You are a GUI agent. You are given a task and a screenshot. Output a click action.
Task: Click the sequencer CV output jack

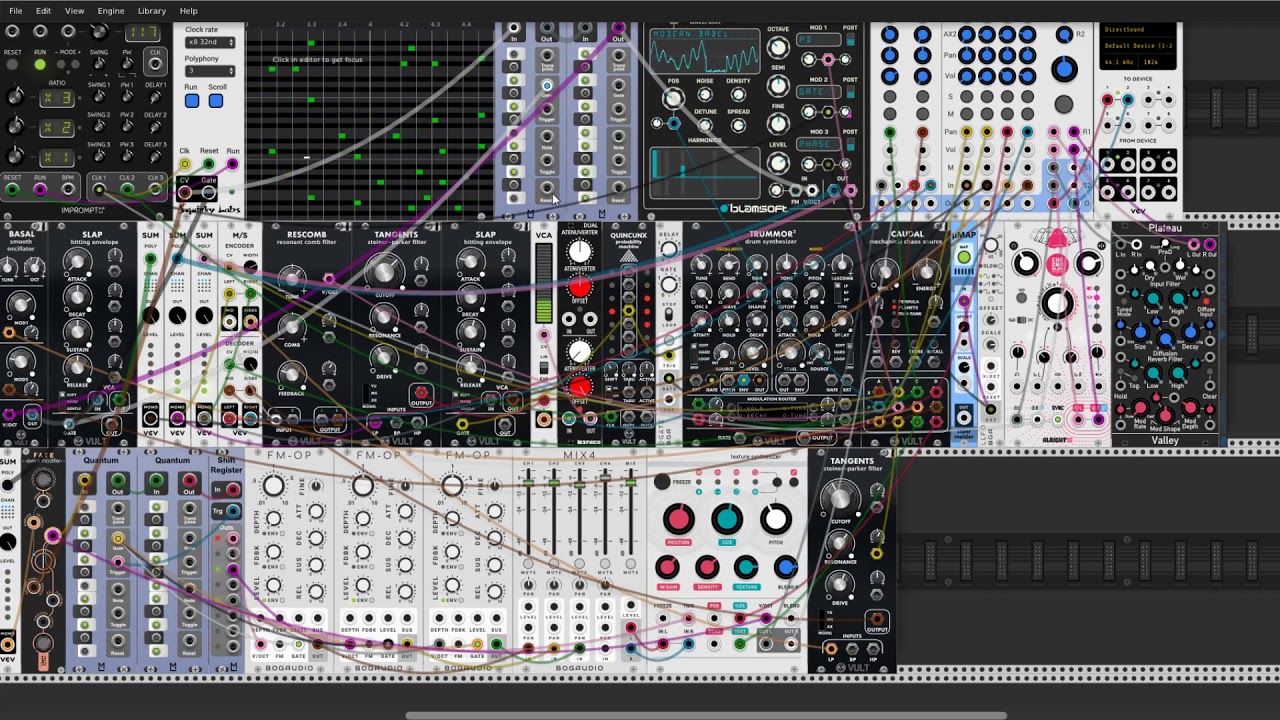click(x=185, y=193)
